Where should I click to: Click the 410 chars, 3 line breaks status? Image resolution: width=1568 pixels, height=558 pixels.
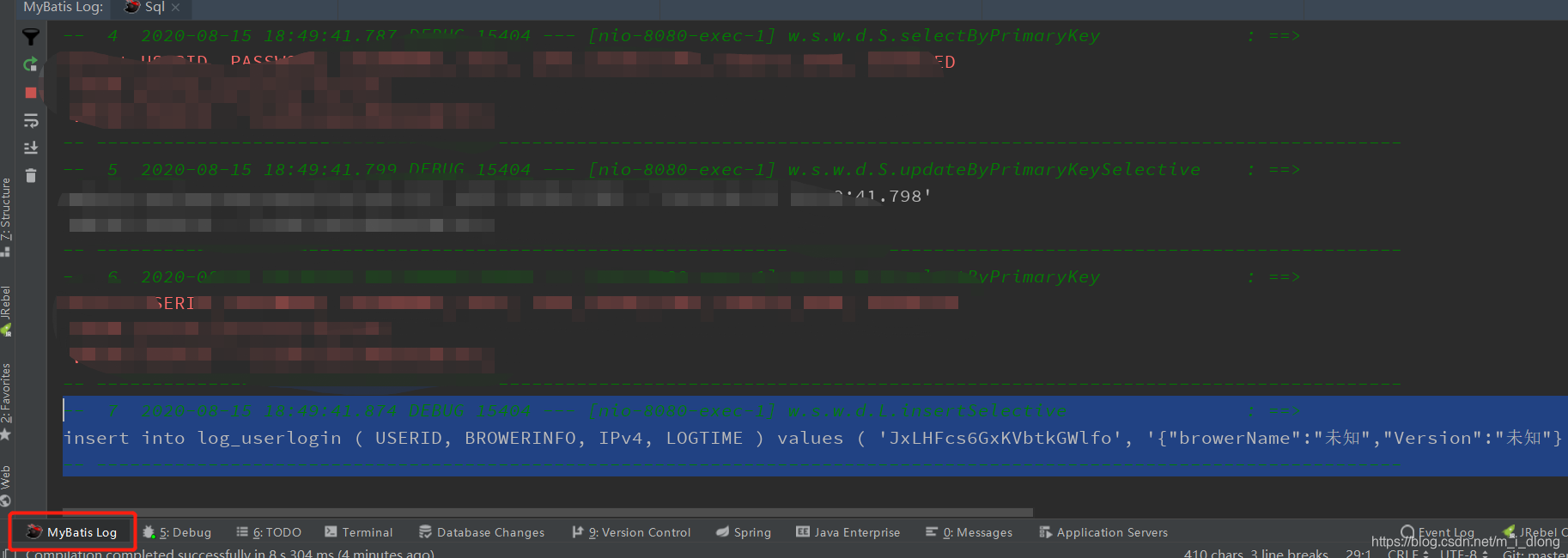(x=1256, y=553)
